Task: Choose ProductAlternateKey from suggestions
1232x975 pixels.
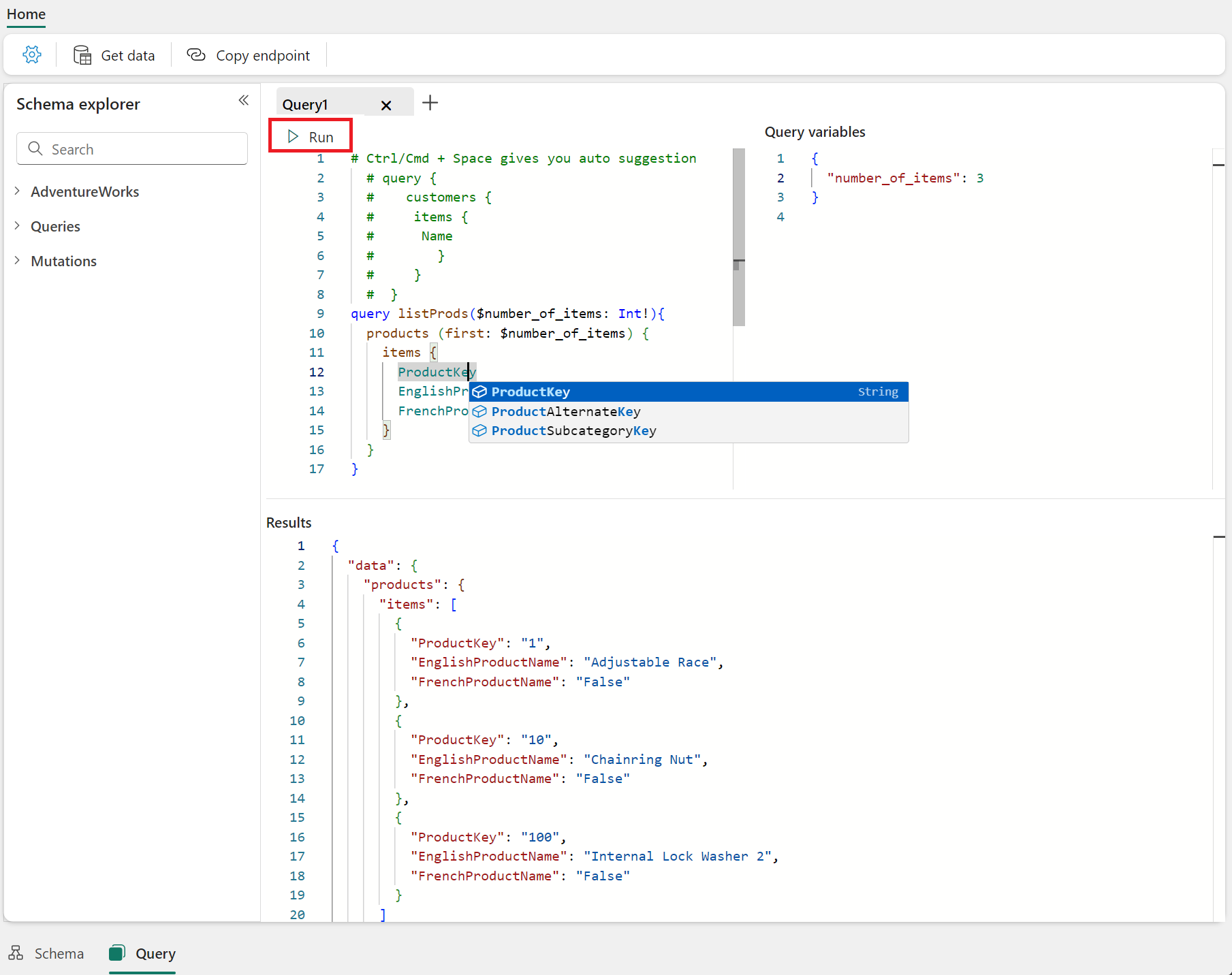Action: pos(565,412)
